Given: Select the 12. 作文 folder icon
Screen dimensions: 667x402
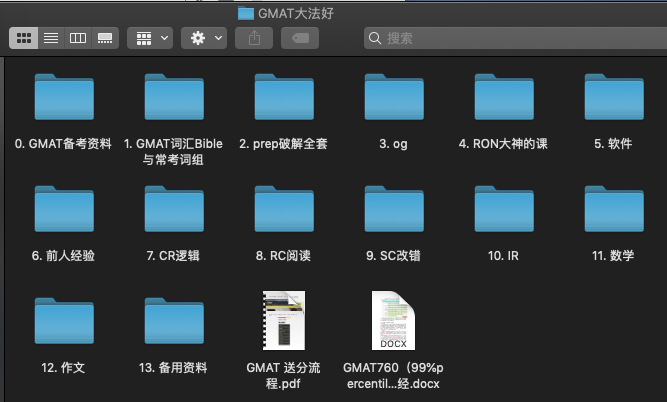Looking at the screenshot, I should coord(64,321).
